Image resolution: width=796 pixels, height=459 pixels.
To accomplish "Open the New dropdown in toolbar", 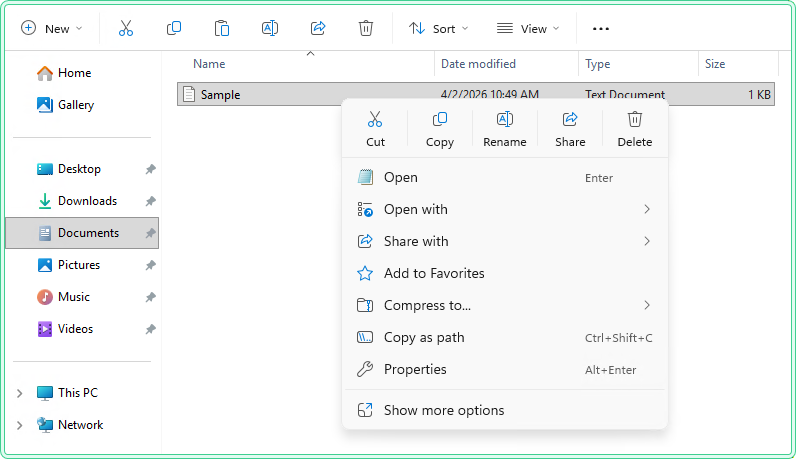I will pyautogui.click(x=52, y=28).
